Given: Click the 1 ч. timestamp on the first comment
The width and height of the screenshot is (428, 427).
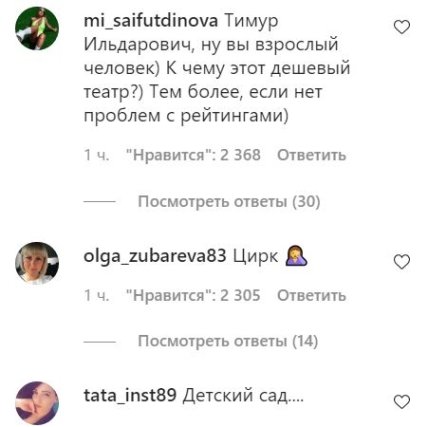Looking at the screenshot, I should pos(96,155).
